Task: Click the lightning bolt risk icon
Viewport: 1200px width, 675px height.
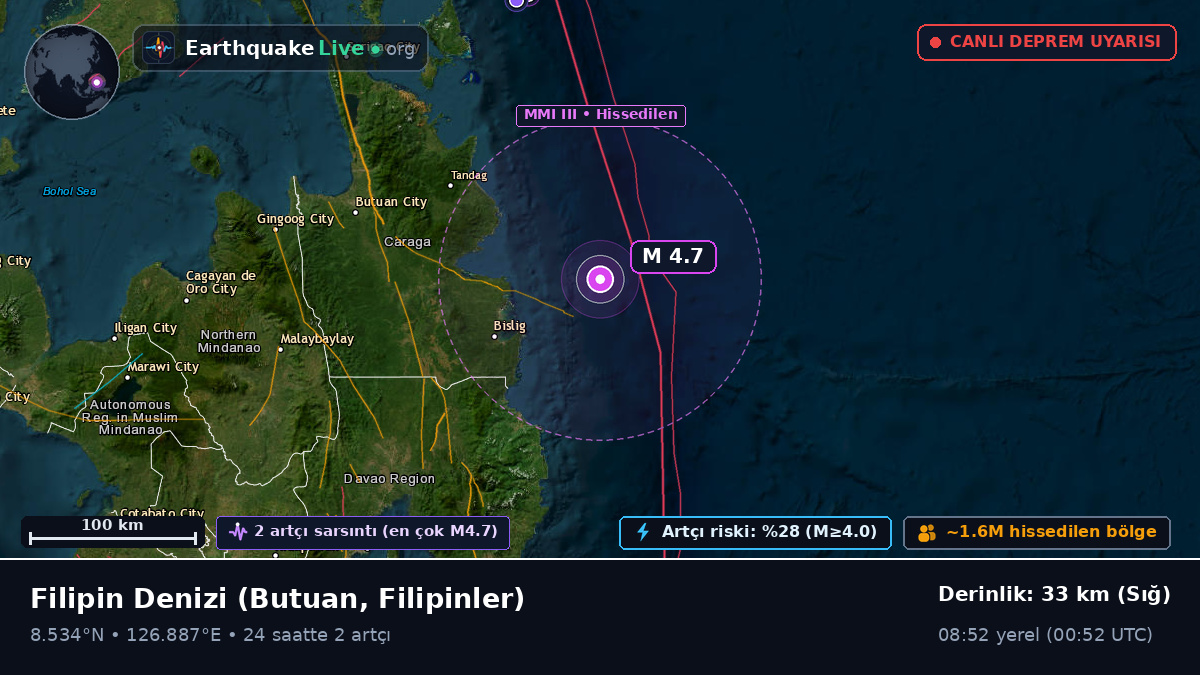Action: 643,533
